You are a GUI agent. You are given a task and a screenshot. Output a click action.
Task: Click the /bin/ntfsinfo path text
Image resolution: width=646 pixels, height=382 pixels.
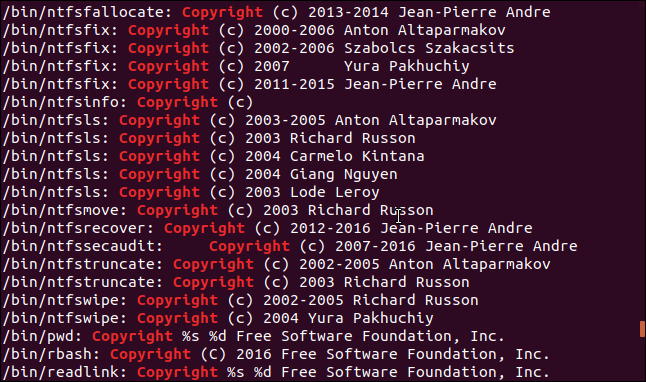coord(64,103)
